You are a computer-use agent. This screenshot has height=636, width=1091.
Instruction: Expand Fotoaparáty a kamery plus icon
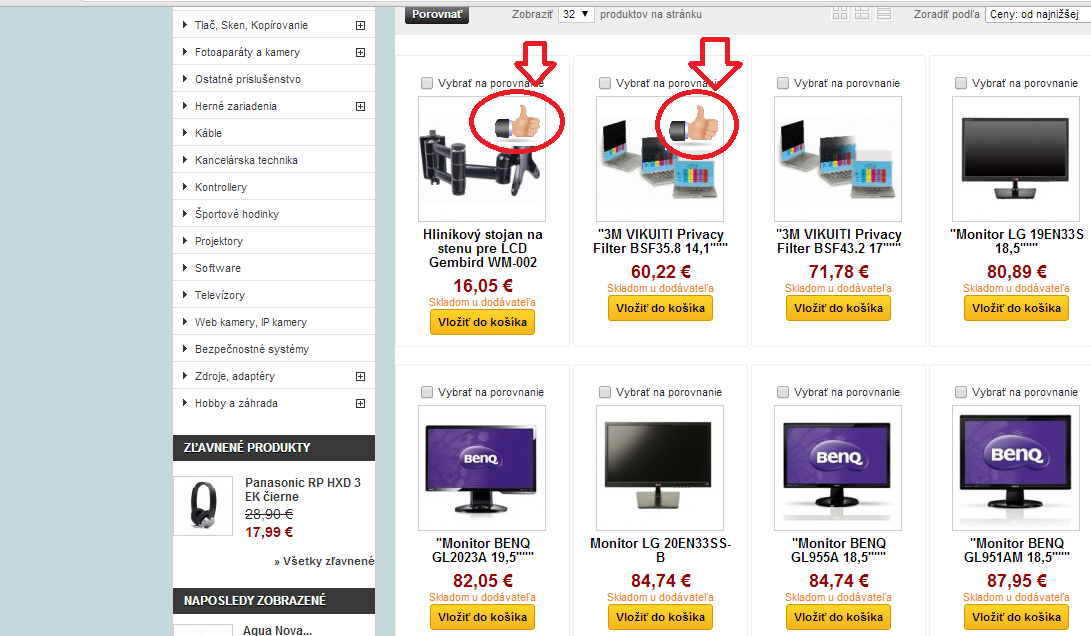click(360, 52)
